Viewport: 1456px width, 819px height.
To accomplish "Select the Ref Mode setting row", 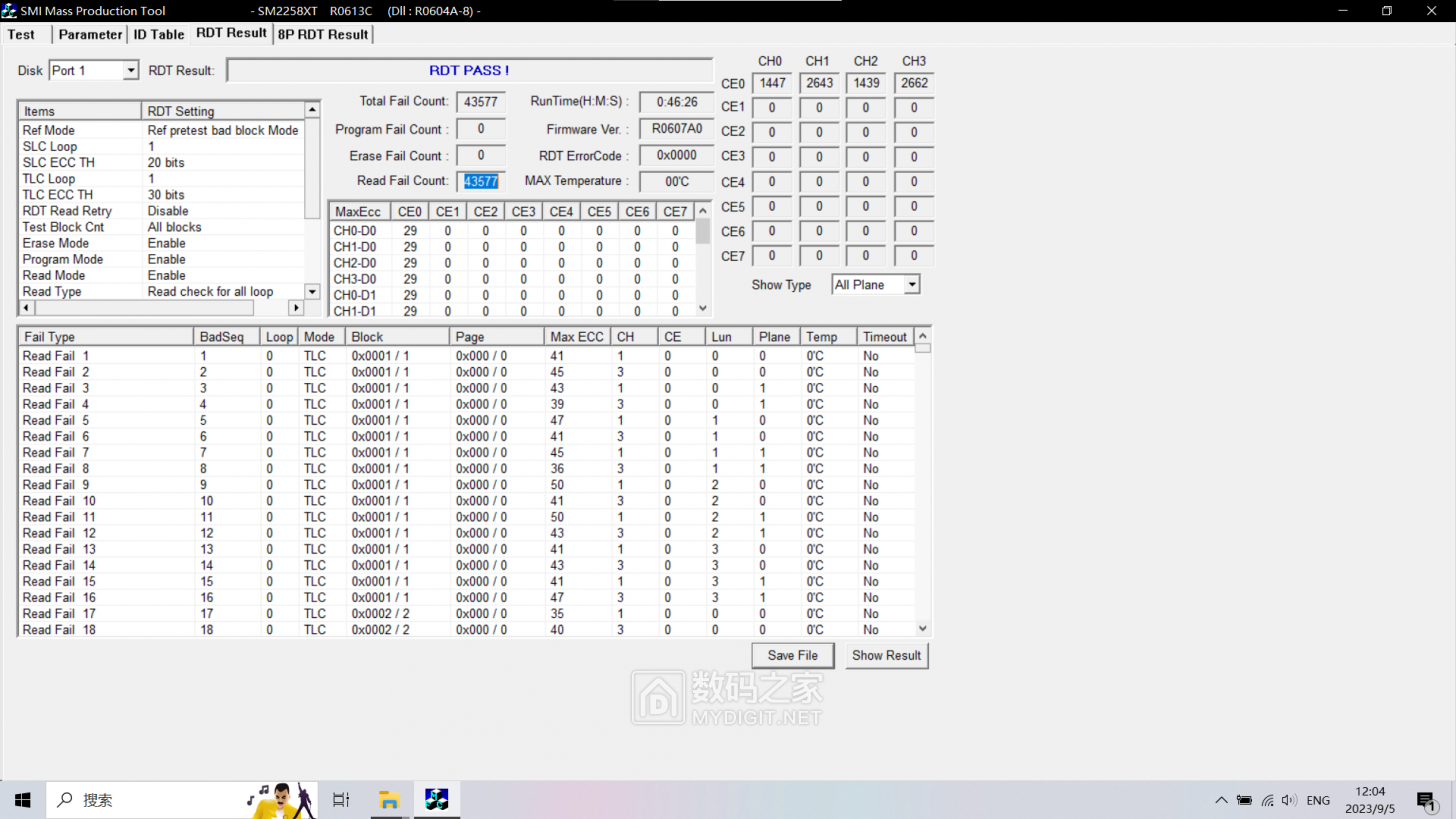I will point(161,130).
